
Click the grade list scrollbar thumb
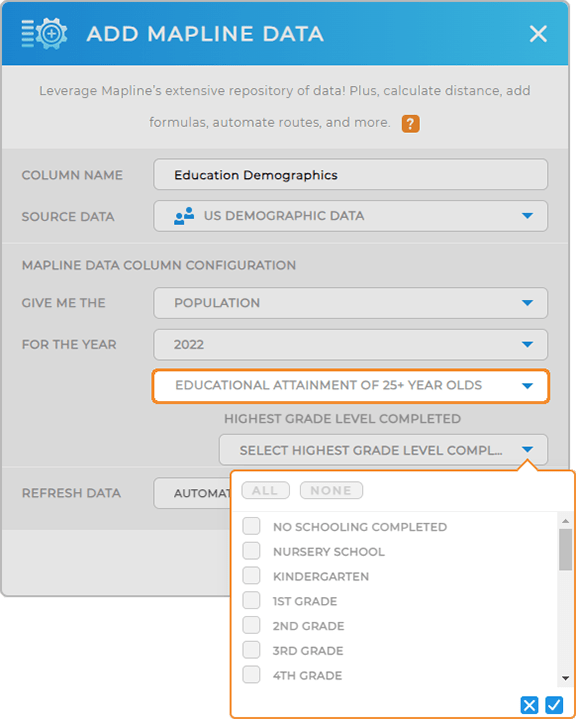tap(565, 549)
